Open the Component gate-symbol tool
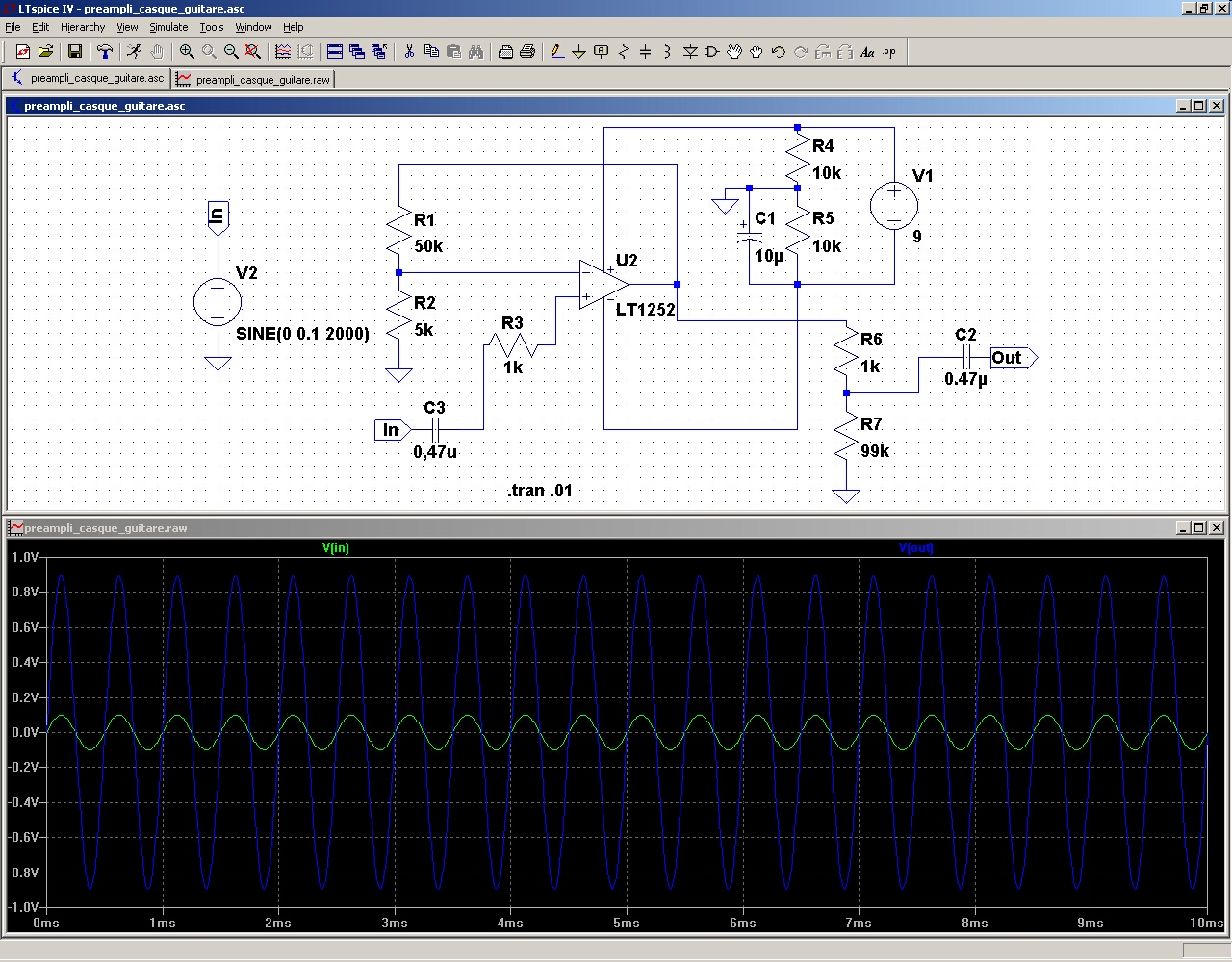Image resolution: width=1232 pixels, height=962 pixels. [712, 52]
